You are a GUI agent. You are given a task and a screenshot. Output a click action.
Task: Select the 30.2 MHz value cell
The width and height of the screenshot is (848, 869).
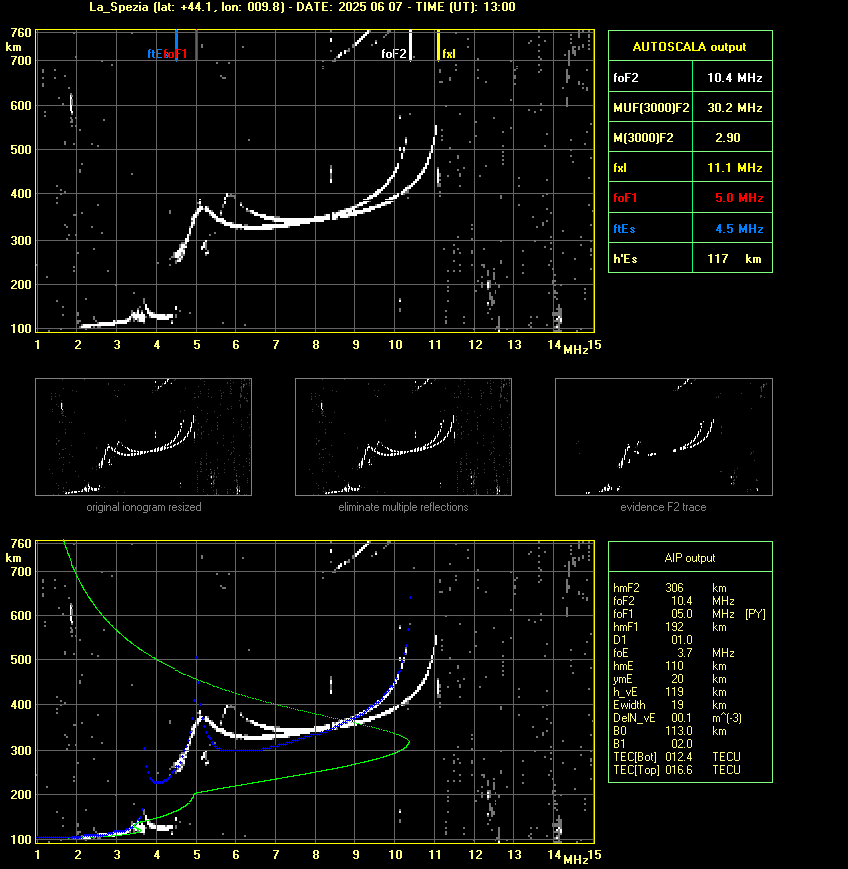click(732, 108)
